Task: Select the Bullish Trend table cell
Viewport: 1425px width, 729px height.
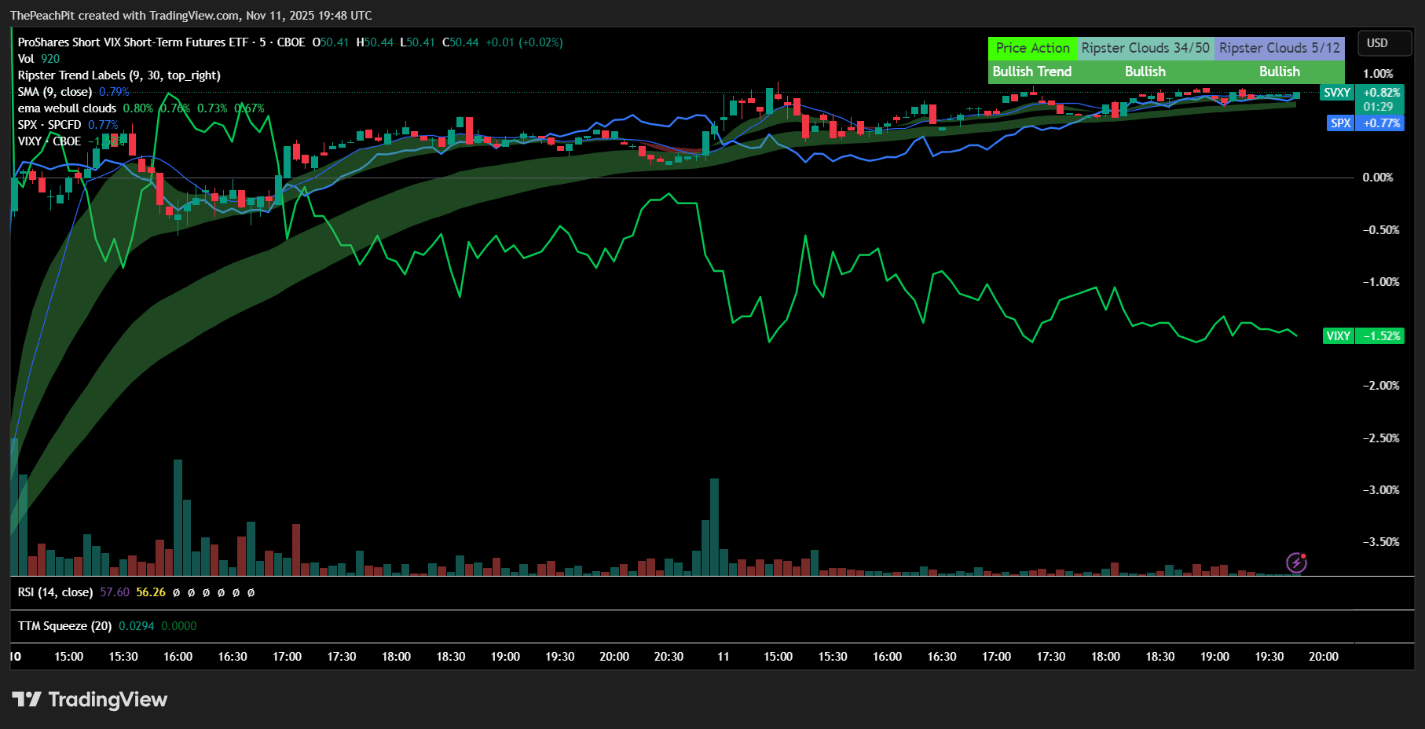Action: click(1033, 71)
